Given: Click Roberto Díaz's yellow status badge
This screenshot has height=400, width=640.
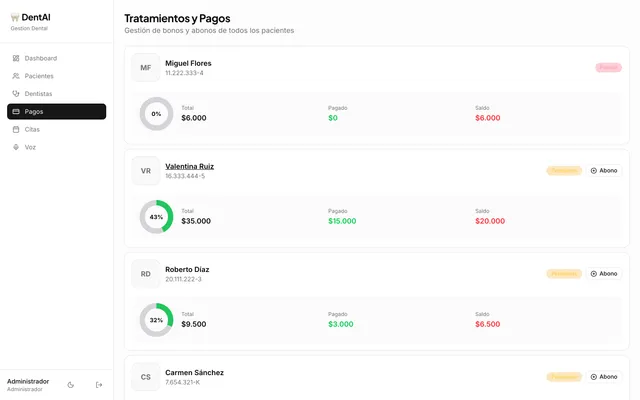Looking at the screenshot, I should coord(564,273).
